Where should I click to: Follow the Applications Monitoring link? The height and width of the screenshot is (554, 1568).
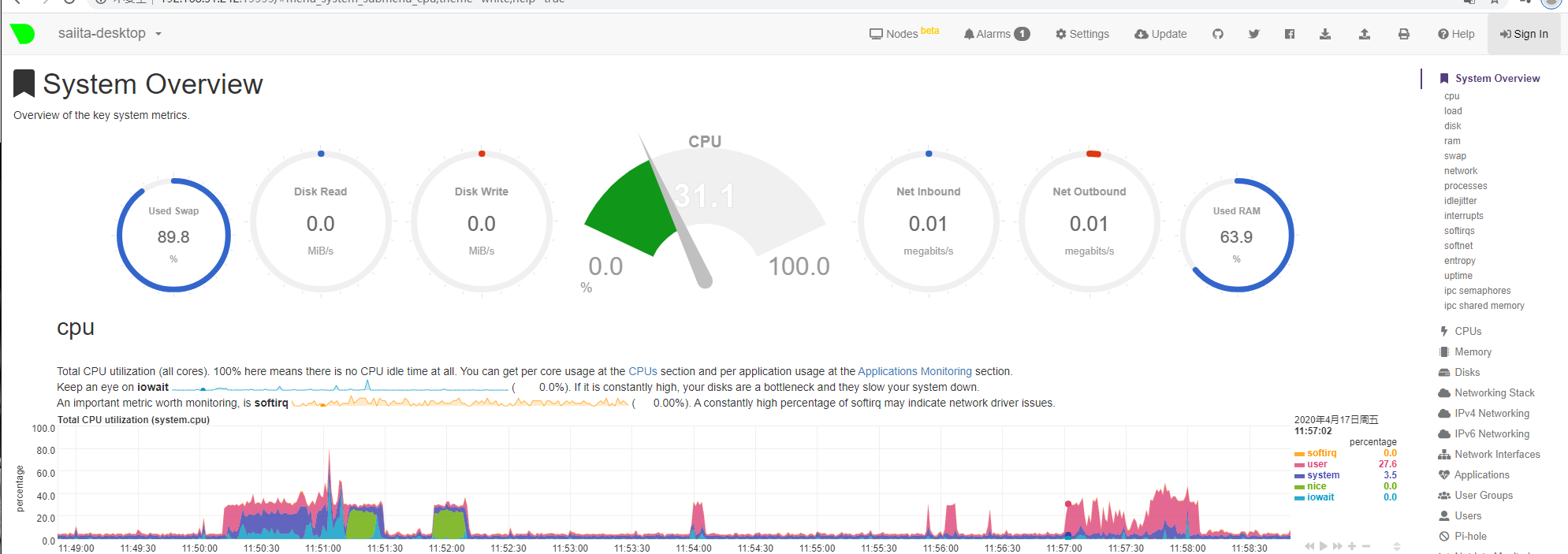pyautogui.click(x=914, y=371)
